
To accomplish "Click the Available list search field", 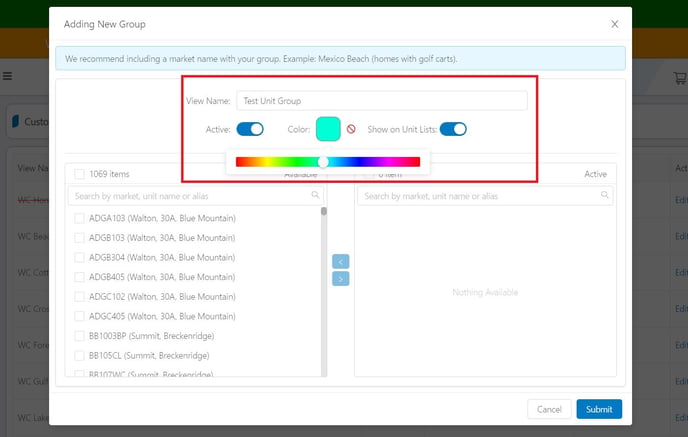I will pos(196,196).
